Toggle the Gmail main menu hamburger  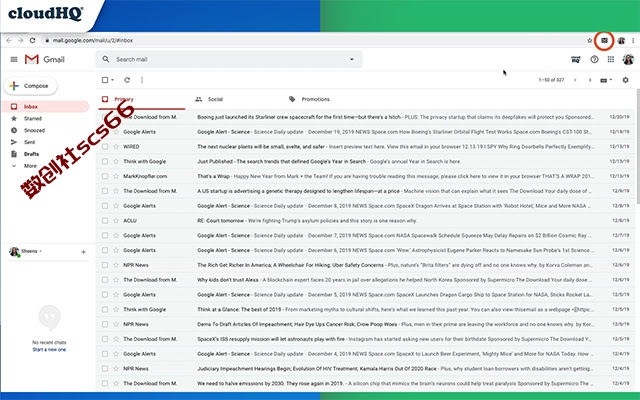point(14,60)
